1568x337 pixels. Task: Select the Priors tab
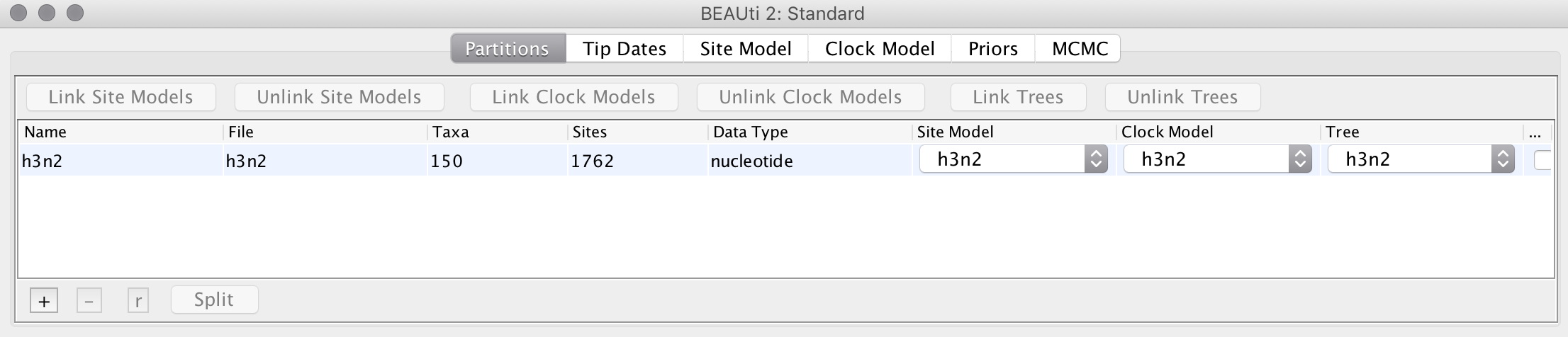point(992,49)
